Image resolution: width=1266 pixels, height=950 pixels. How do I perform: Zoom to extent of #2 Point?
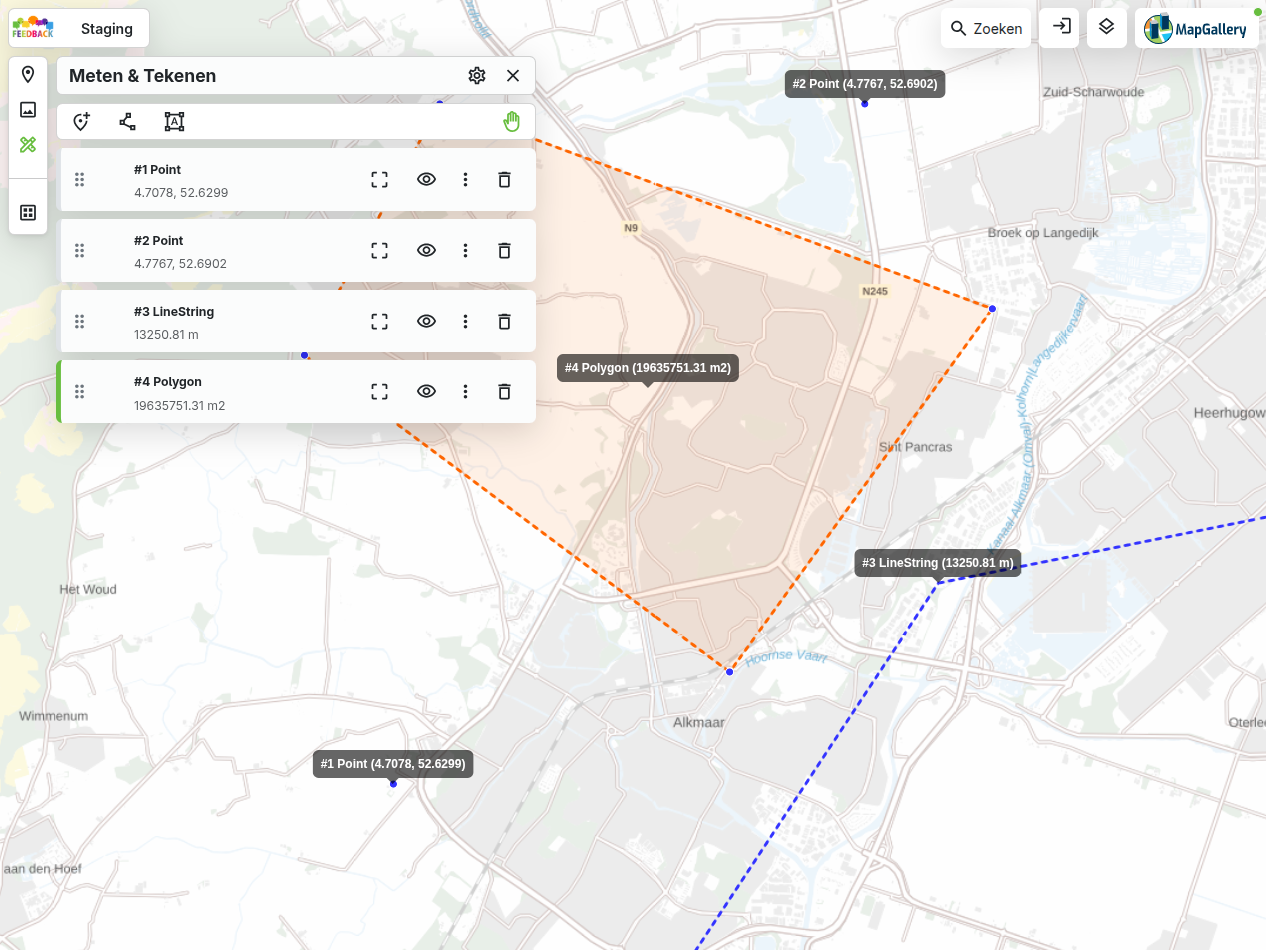point(379,251)
